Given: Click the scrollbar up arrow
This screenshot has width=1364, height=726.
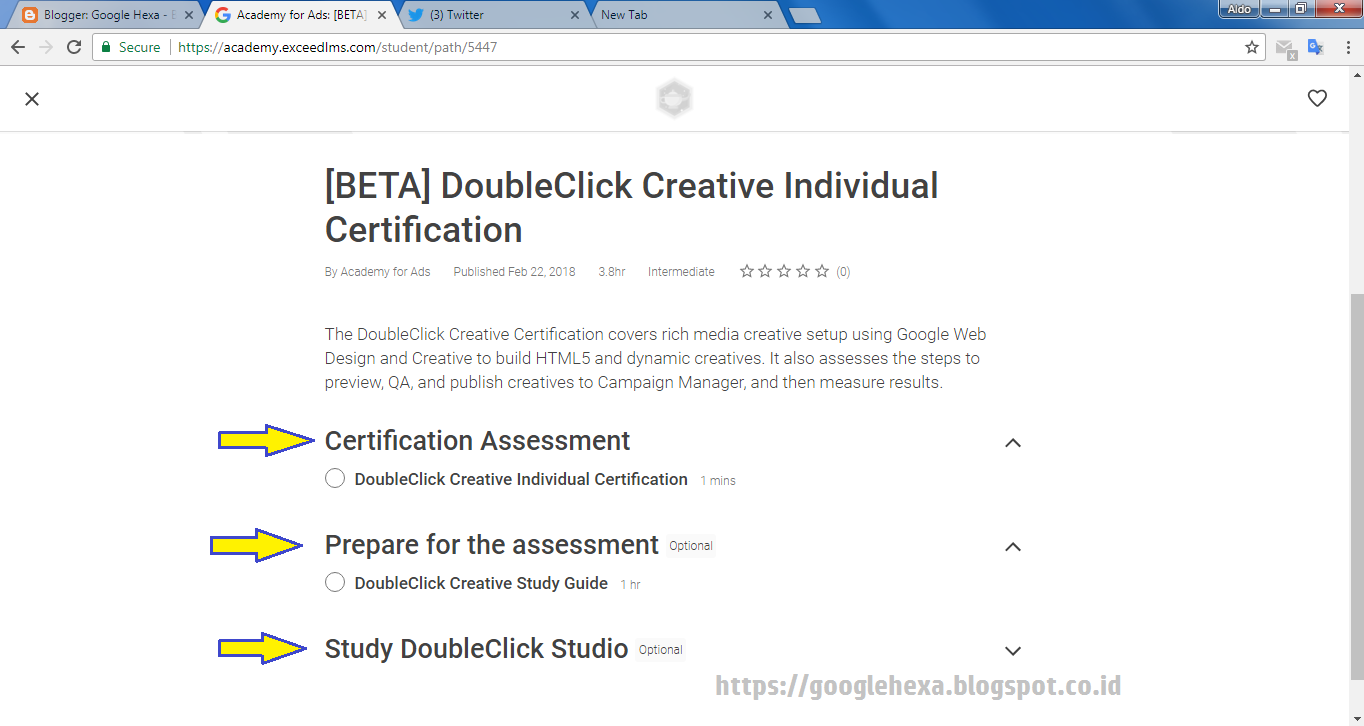Looking at the screenshot, I should 1356,76.
